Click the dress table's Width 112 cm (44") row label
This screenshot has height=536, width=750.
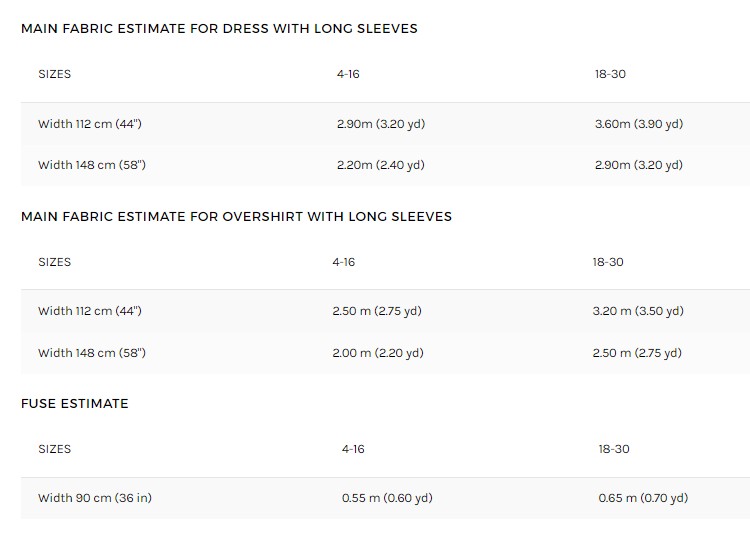tap(91, 124)
